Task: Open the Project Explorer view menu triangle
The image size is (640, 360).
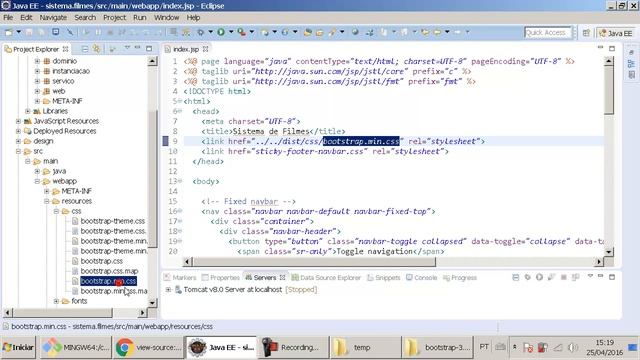Action: click(127, 48)
